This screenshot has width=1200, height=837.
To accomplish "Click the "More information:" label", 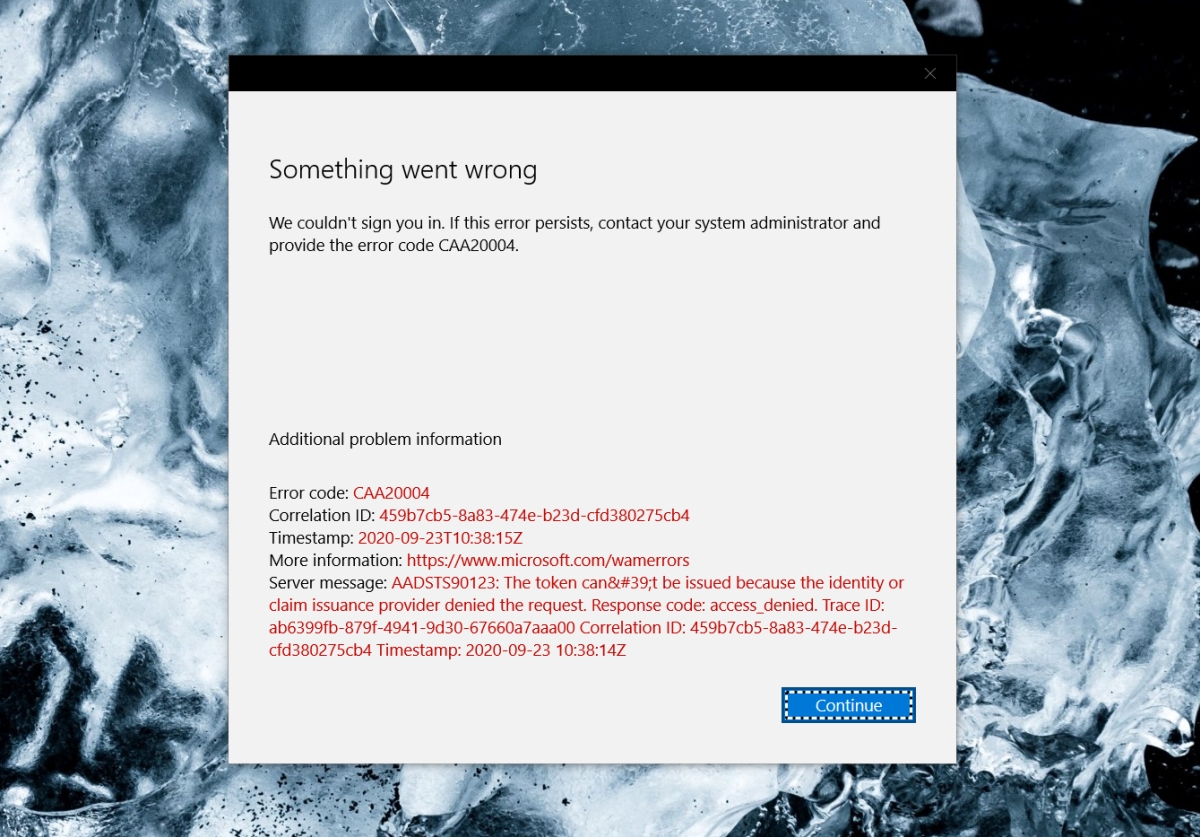I will (336, 560).
